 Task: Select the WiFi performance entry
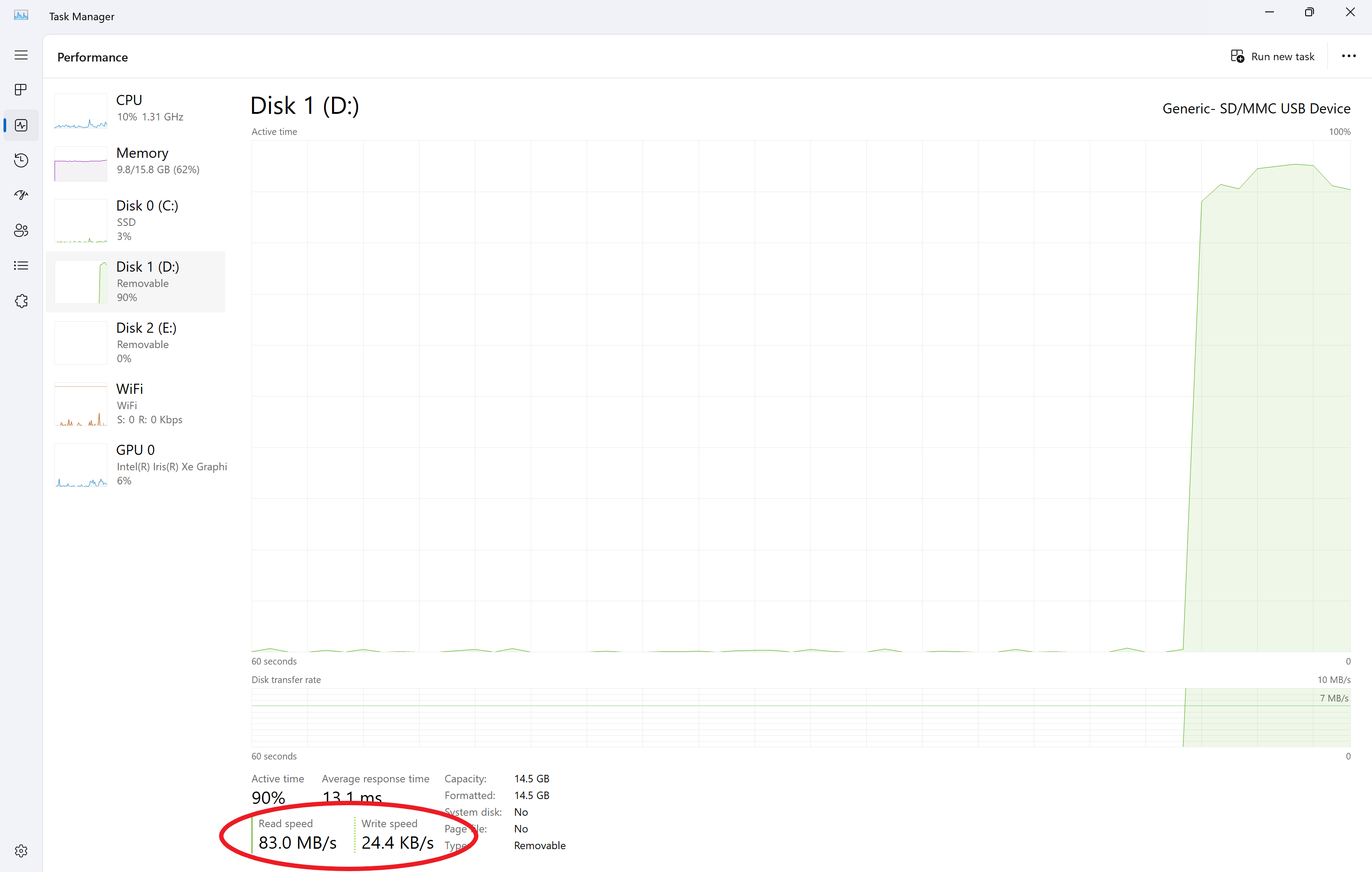coord(135,404)
